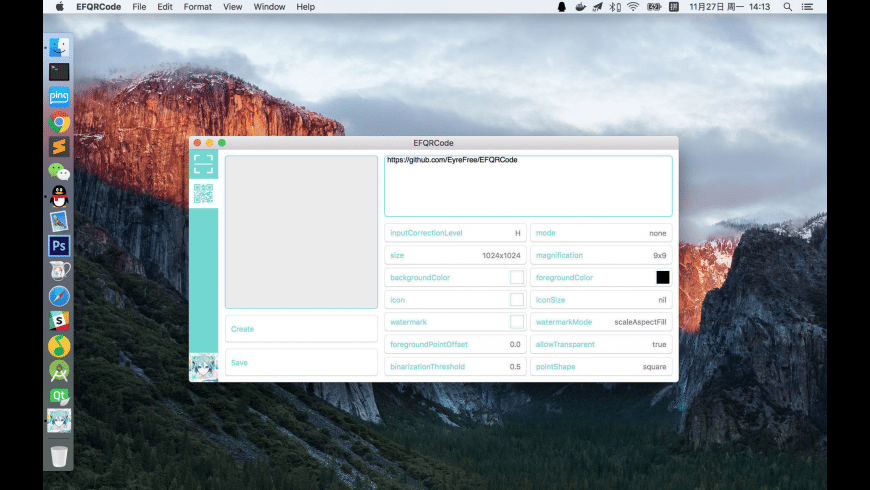Click the Create button
Image resolution: width=870 pixels, height=490 pixels.
[x=301, y=329]
